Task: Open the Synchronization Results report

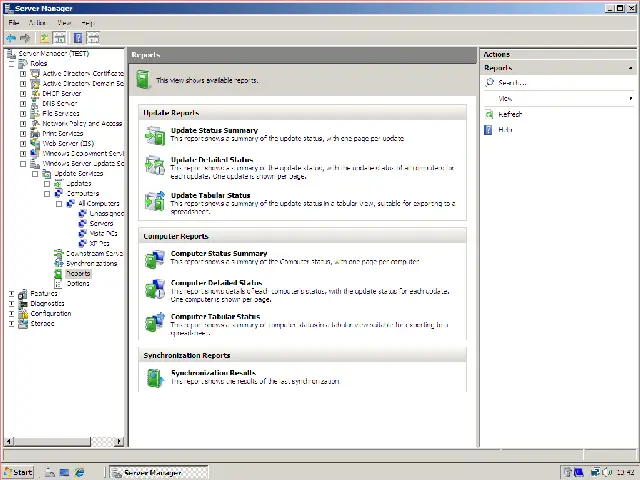Action: click(x=213, y=372)
